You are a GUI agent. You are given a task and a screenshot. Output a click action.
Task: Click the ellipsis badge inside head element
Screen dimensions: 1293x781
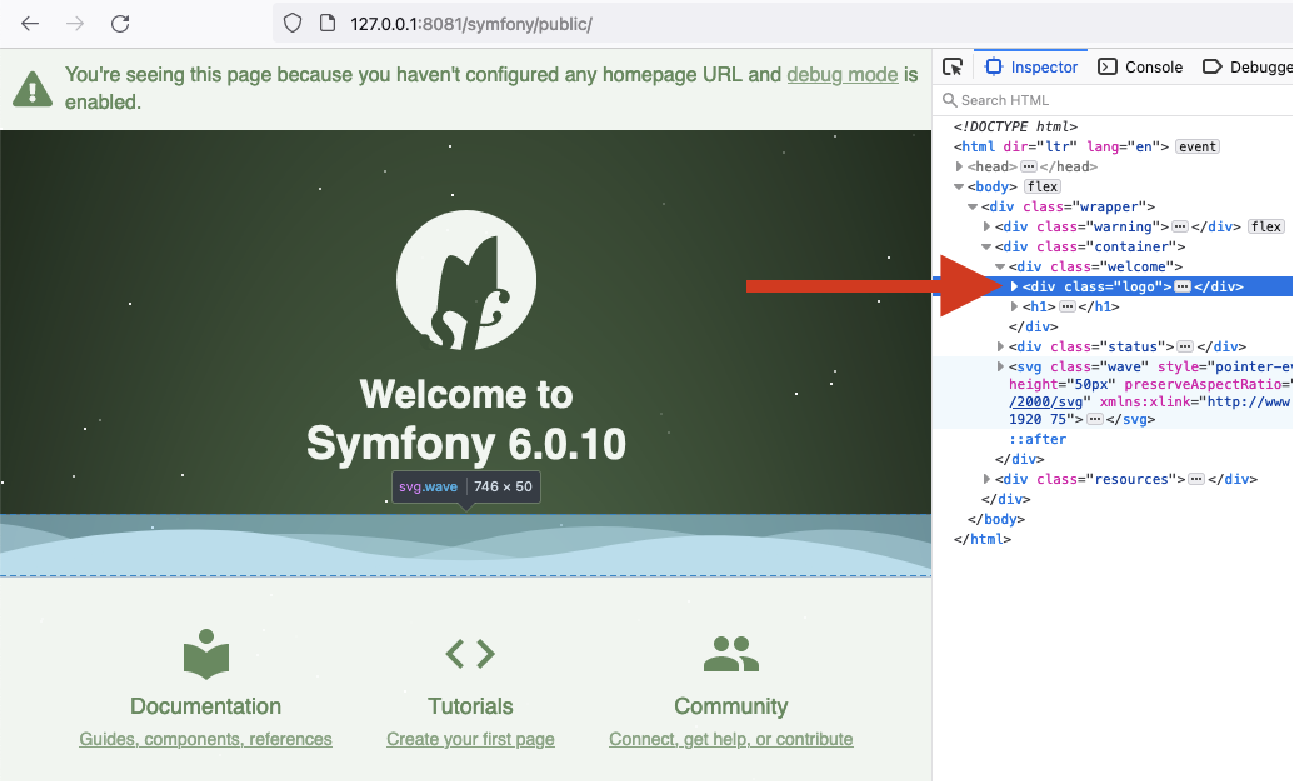click(x=1028, y=167)
